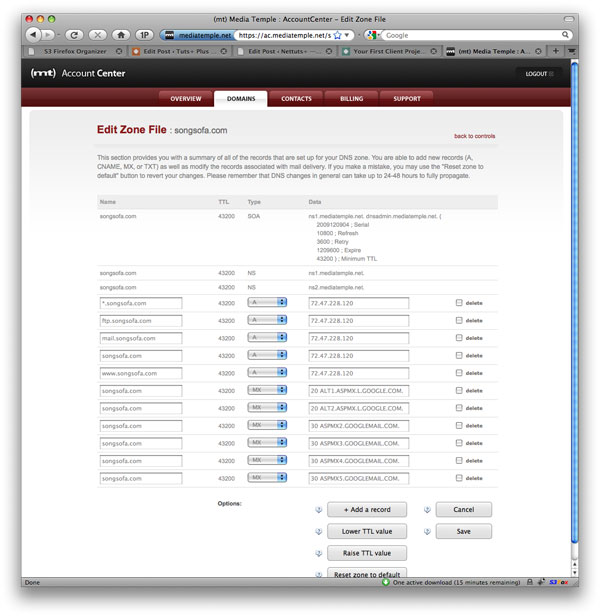Stop loading with the X toolbar button
Image resolution: width=600 pixels, height=616 pixels.
click(97, 35)
